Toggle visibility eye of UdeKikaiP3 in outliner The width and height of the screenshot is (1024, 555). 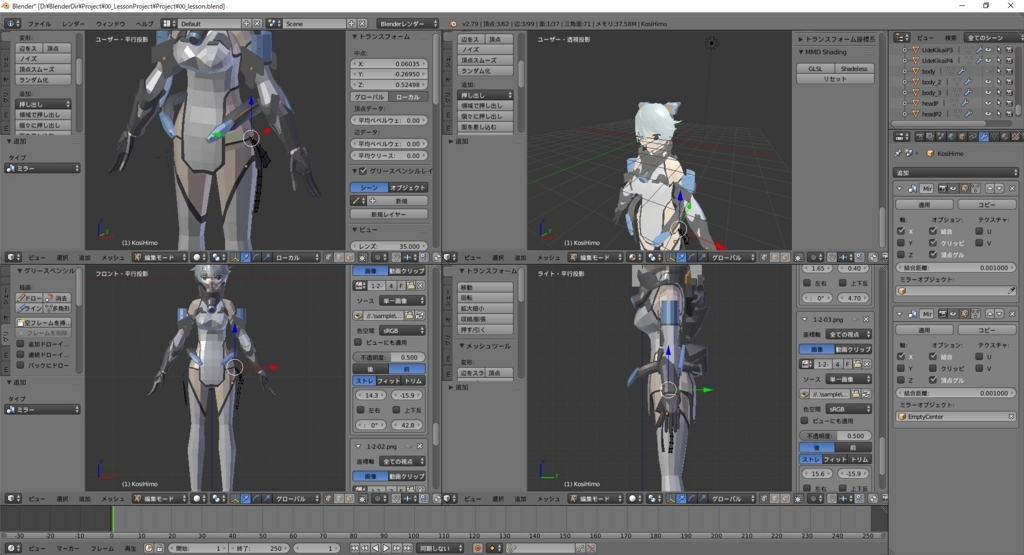point(988,50)
